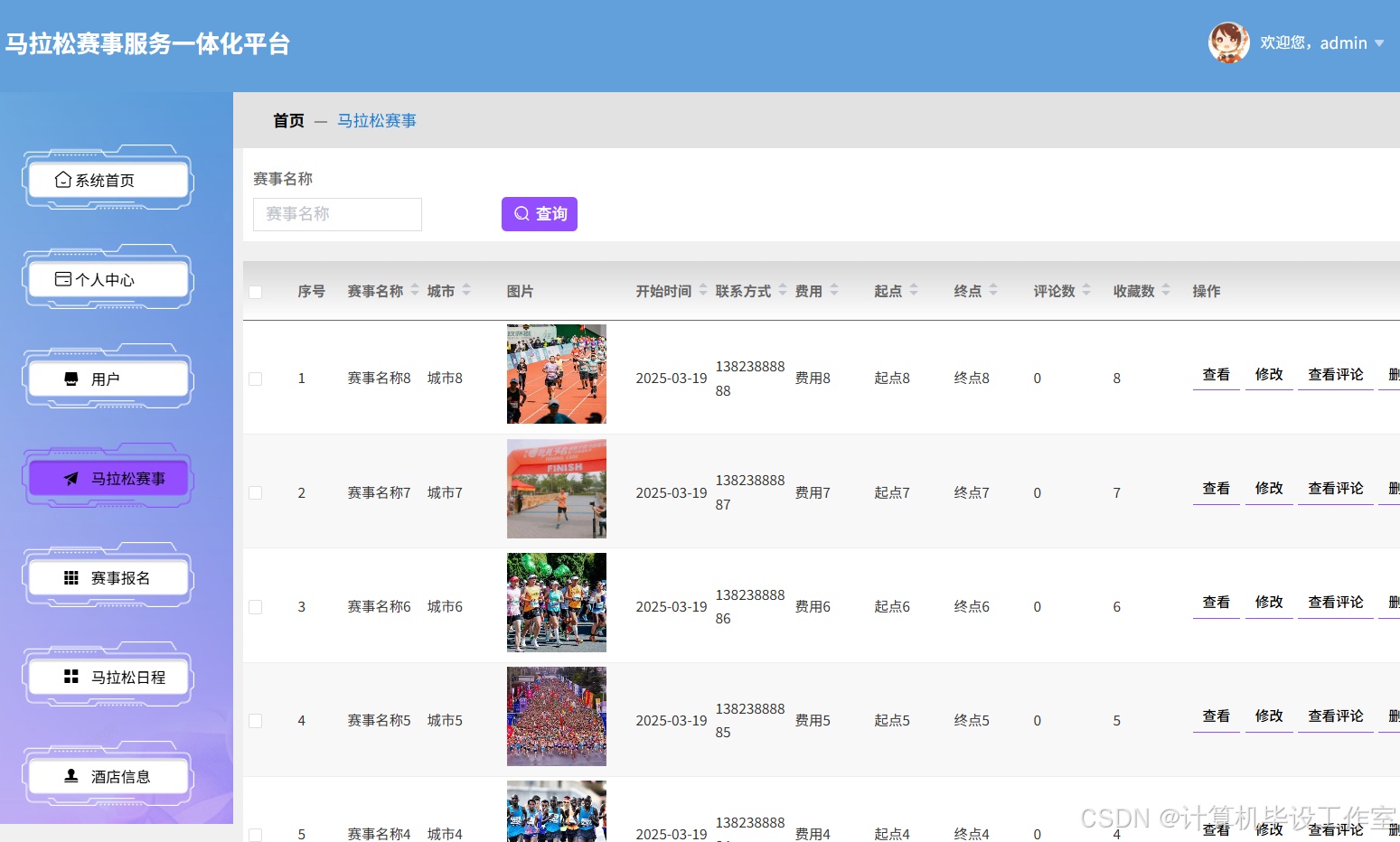Screen dimensions: 1400x842
Task: Click 修改 for 赛事名称5
Action: click(1269, 716)
